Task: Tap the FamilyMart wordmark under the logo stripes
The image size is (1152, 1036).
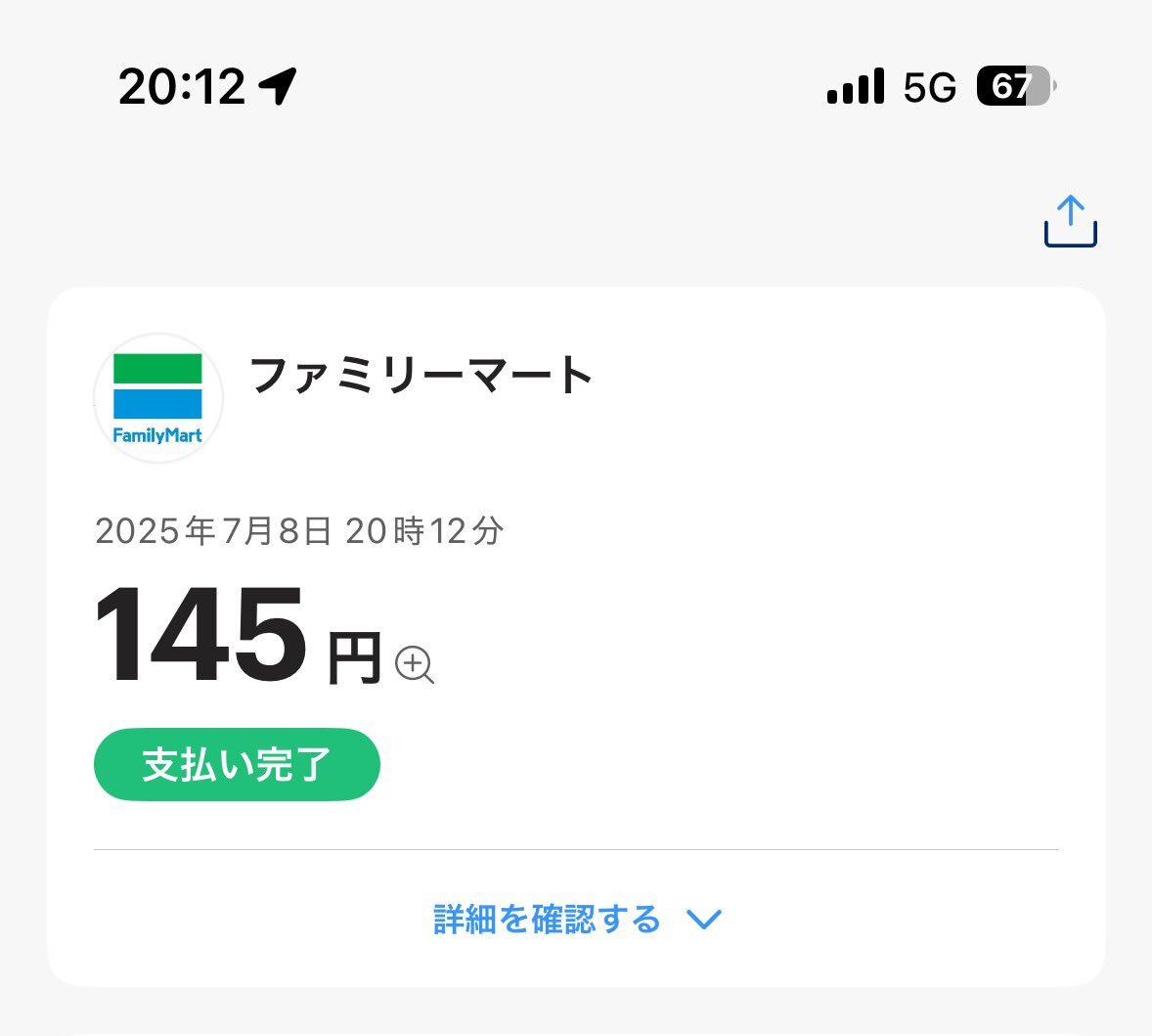Action: [157, 435]
